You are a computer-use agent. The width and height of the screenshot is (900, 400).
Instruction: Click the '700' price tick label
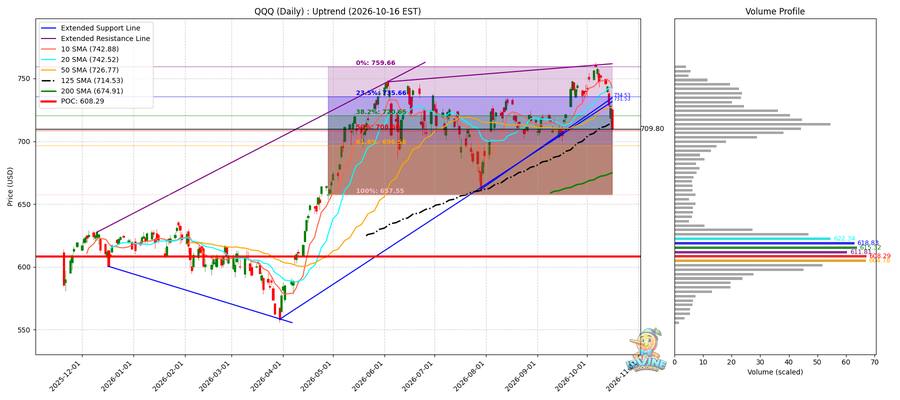[x=26, y=142]
